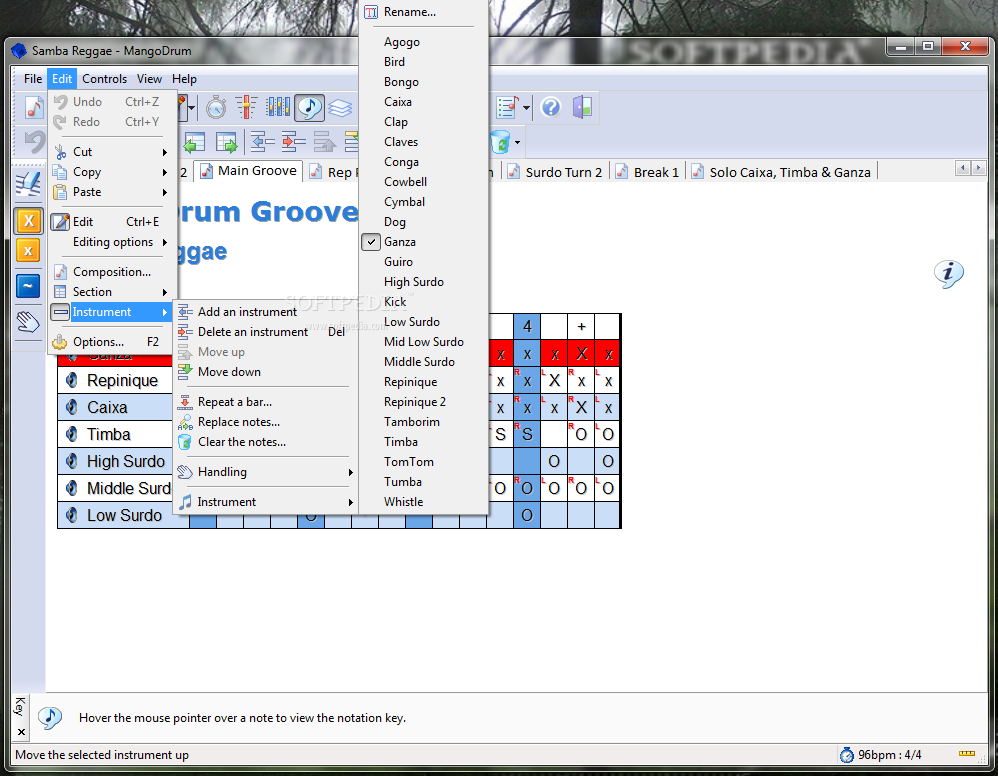The width and height of the screenshot is (998, 776).
Task: Click the pencil Edit icon in Edit menu
Action: point(60,222)
